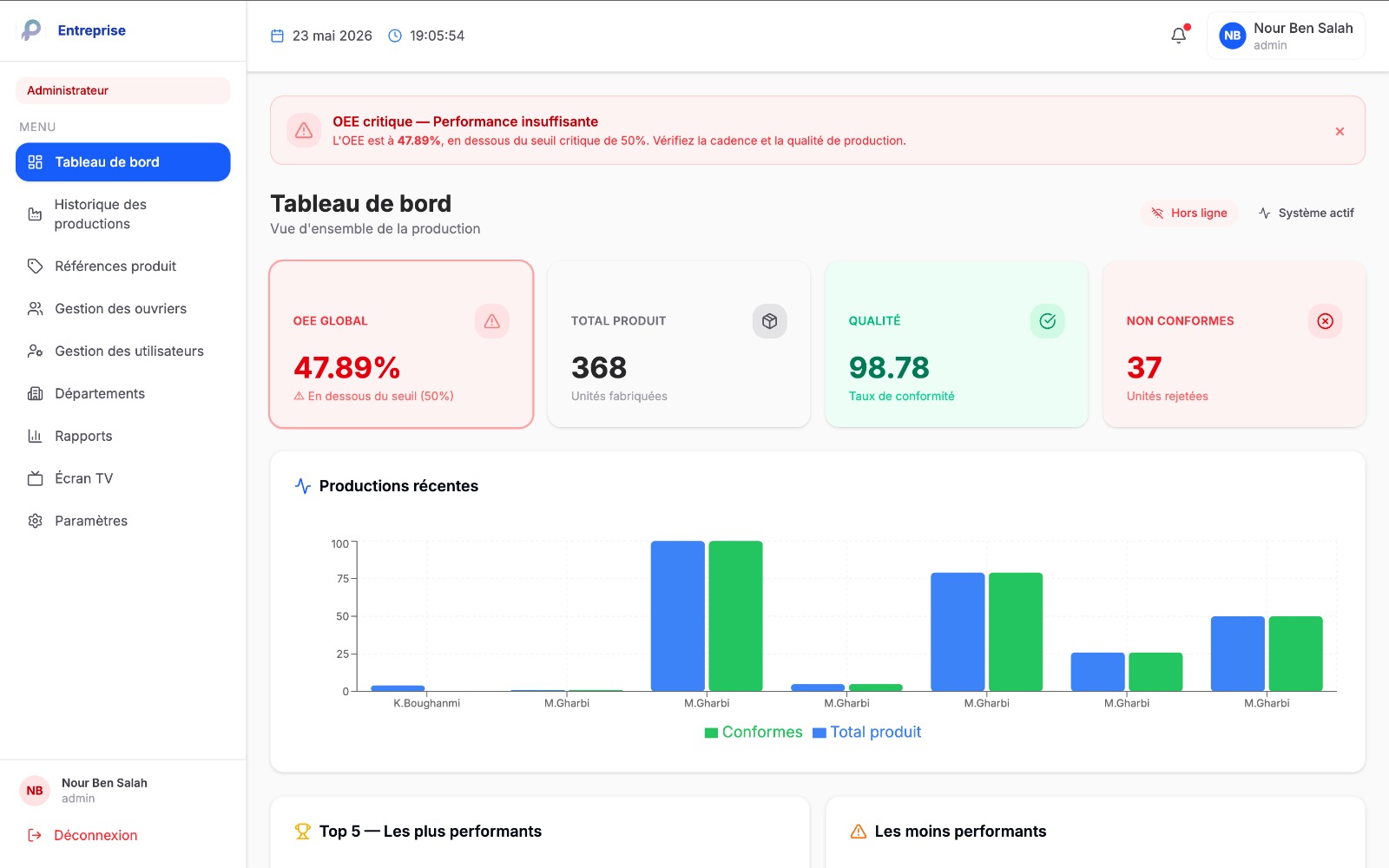Dismiss the OEE critique alert

tap(1340, 131)
